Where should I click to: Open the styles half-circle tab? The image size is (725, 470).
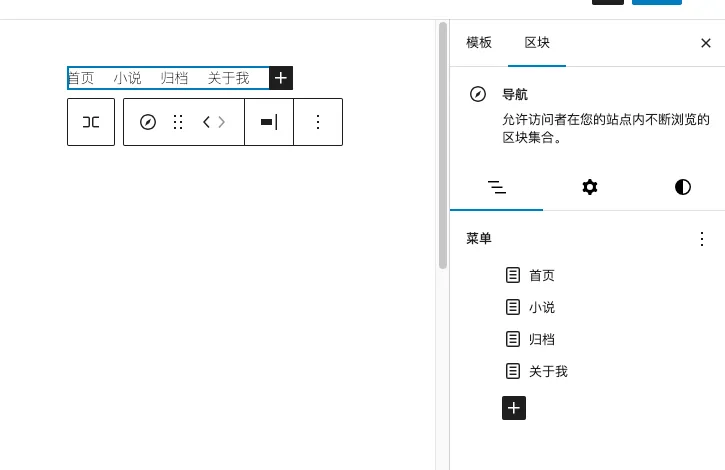coord(683,187)
